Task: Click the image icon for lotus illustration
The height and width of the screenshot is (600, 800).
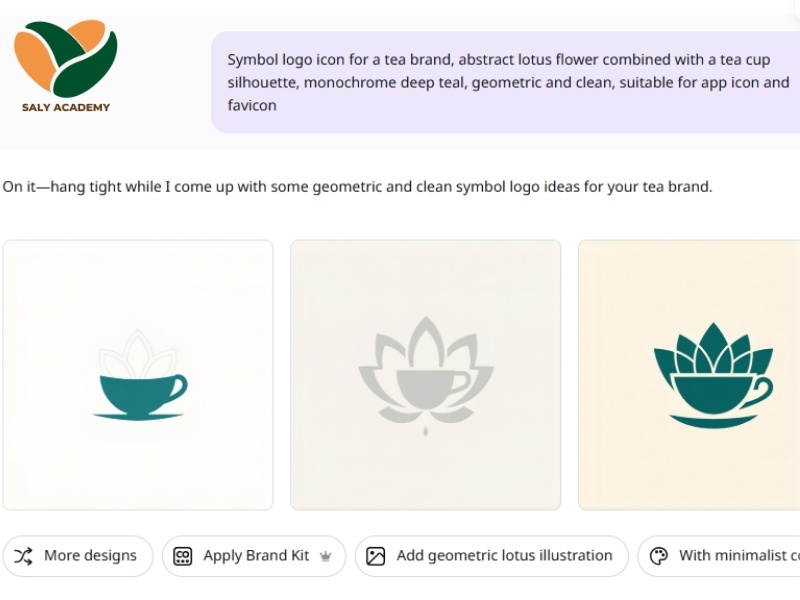Action: coord(376,556)
